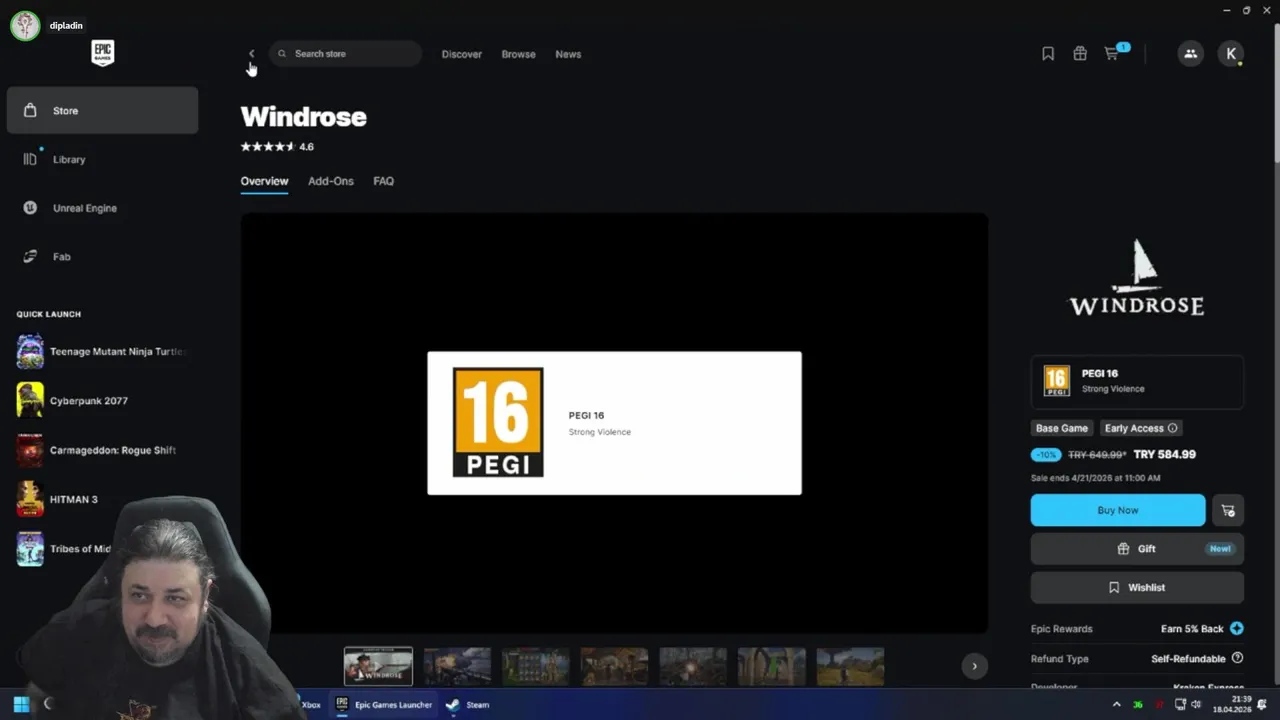Click the large PEGI 16 media player area
Screen dimensions: 1280x720
tap(614, 422)
